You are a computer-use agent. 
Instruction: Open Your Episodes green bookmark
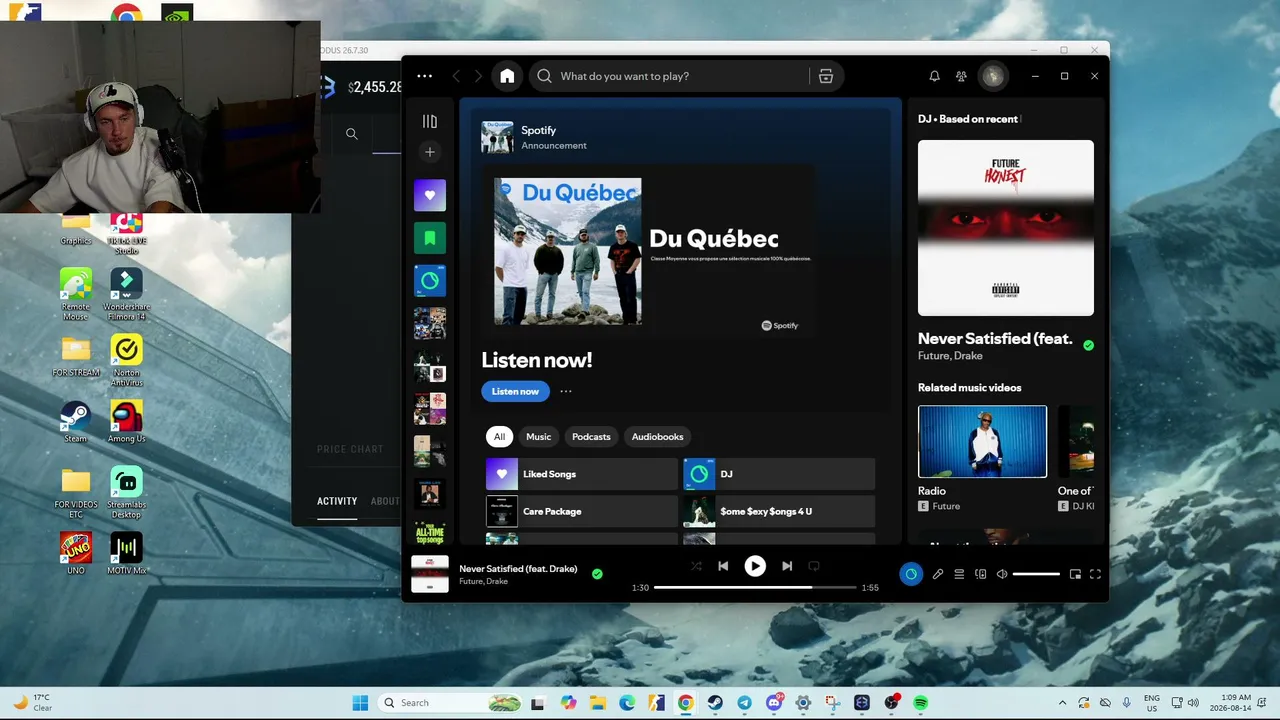click(x=430, y=238)
